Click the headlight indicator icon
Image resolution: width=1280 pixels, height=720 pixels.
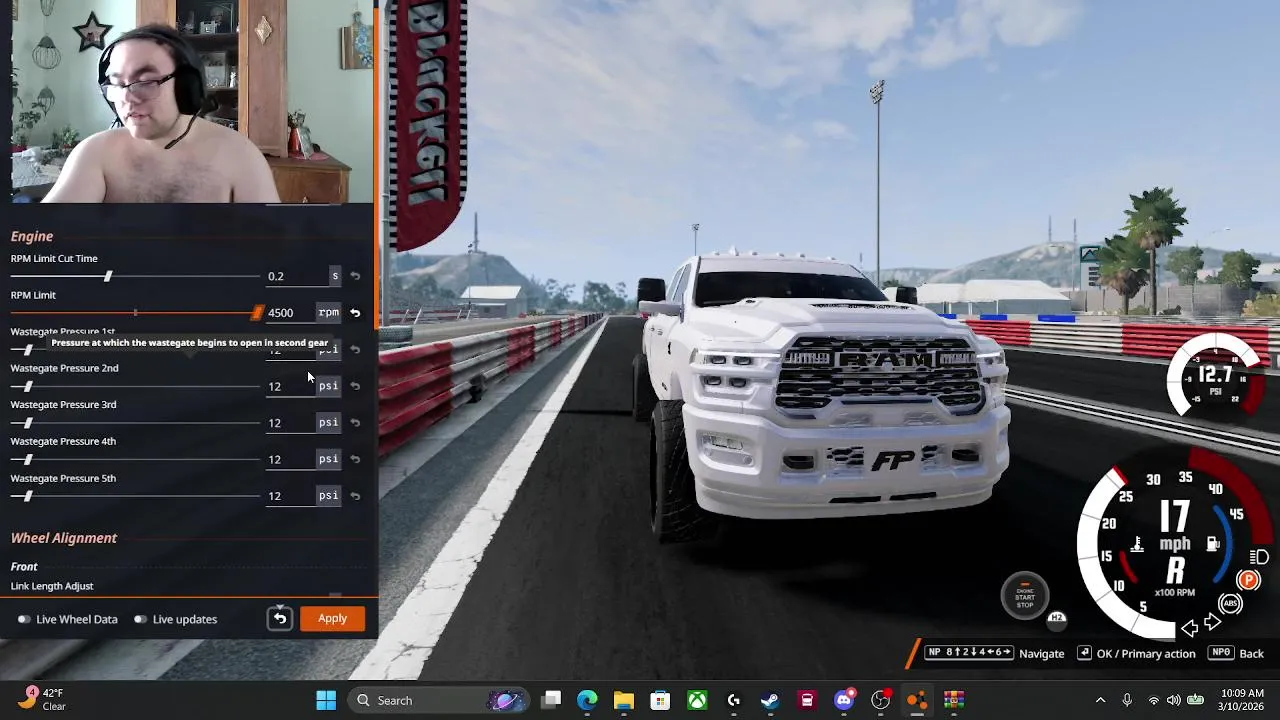pos(1259,557)
